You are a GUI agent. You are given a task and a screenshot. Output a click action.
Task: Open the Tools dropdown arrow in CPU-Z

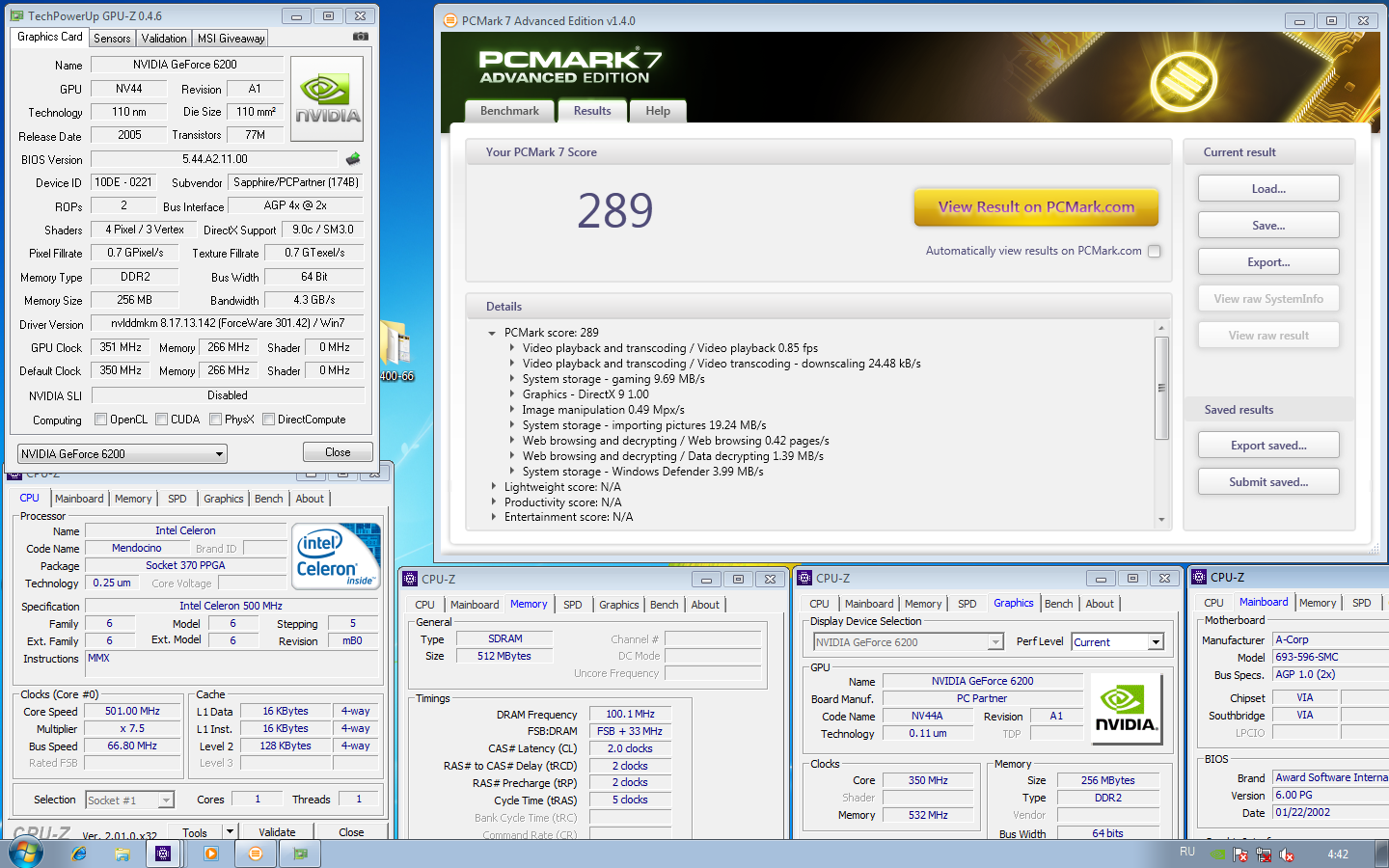pos(230,831)
